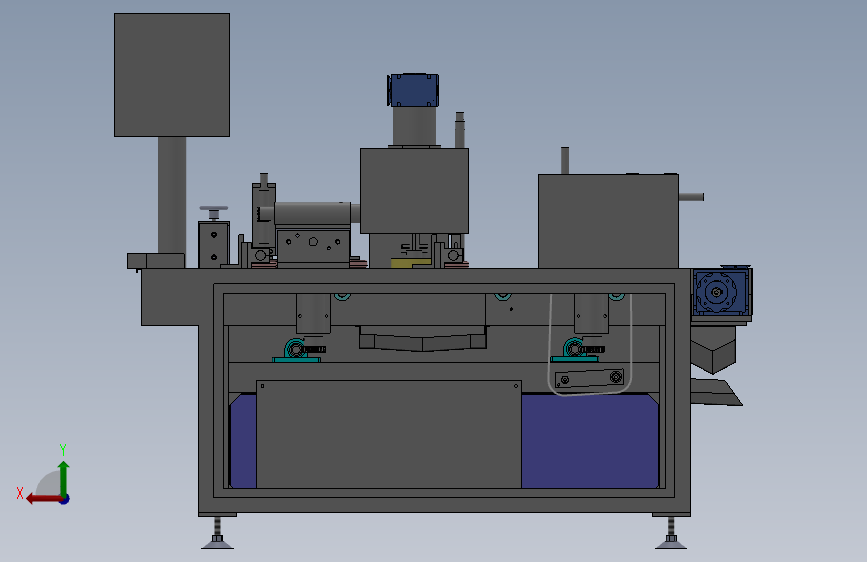The width and height of the screenshot is (867, 562).
Task: Select the blue gearbox on the right side
Action: coord(720,293)
